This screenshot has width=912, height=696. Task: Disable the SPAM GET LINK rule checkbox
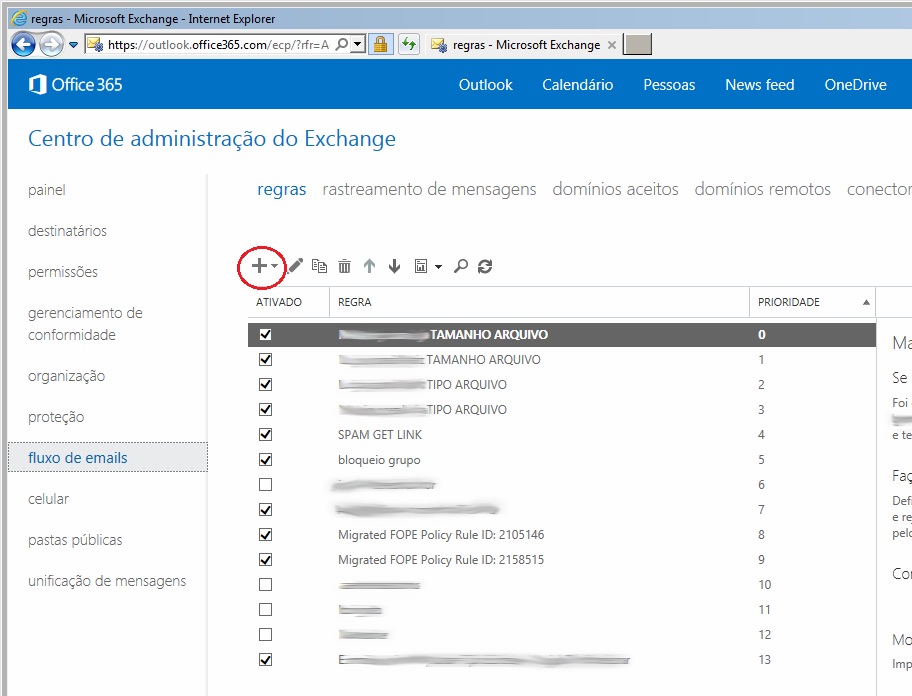click(265, 434)
